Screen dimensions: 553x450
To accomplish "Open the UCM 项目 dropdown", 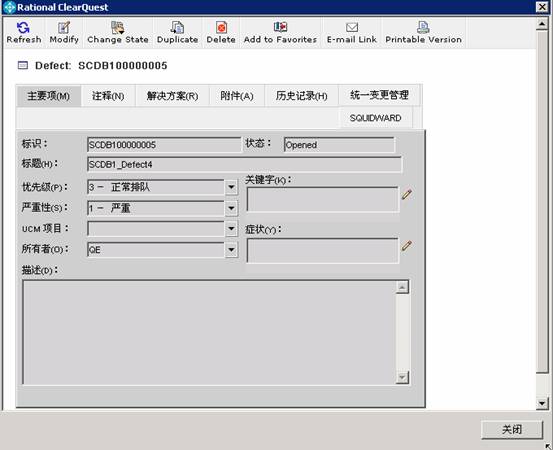I will pos(231,229).
